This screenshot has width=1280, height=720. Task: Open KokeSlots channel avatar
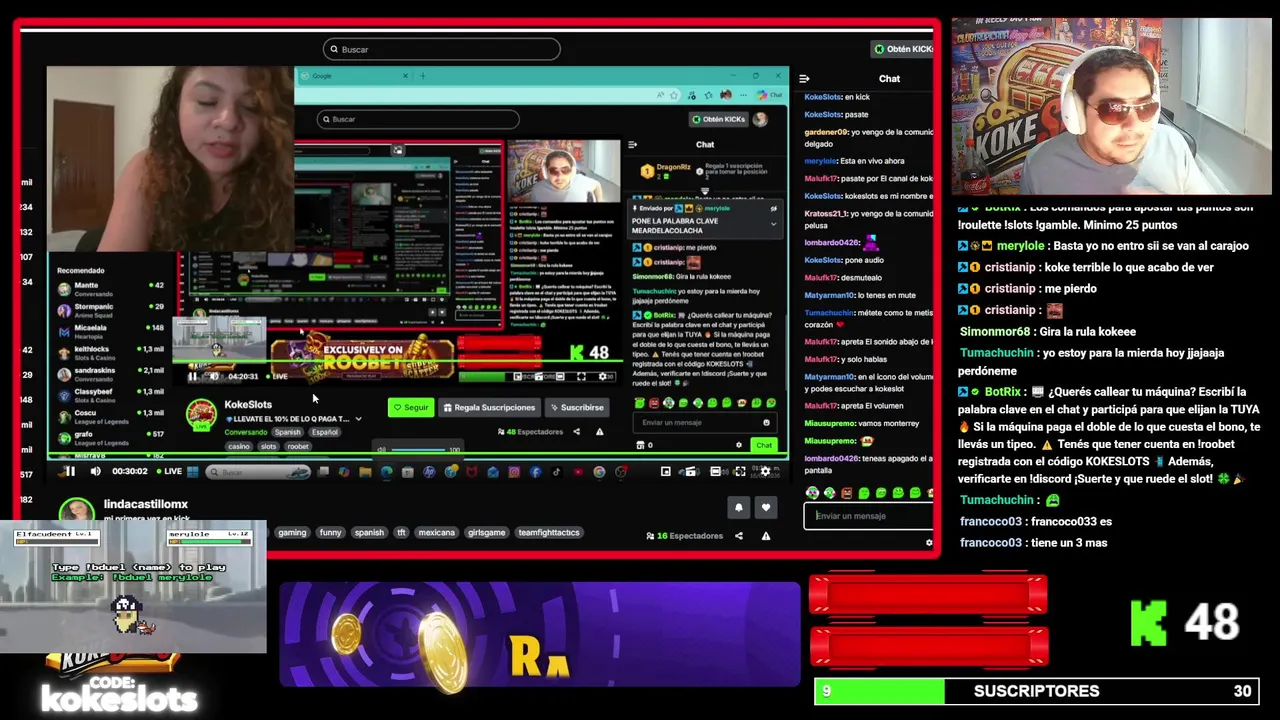tap(201, 416)
